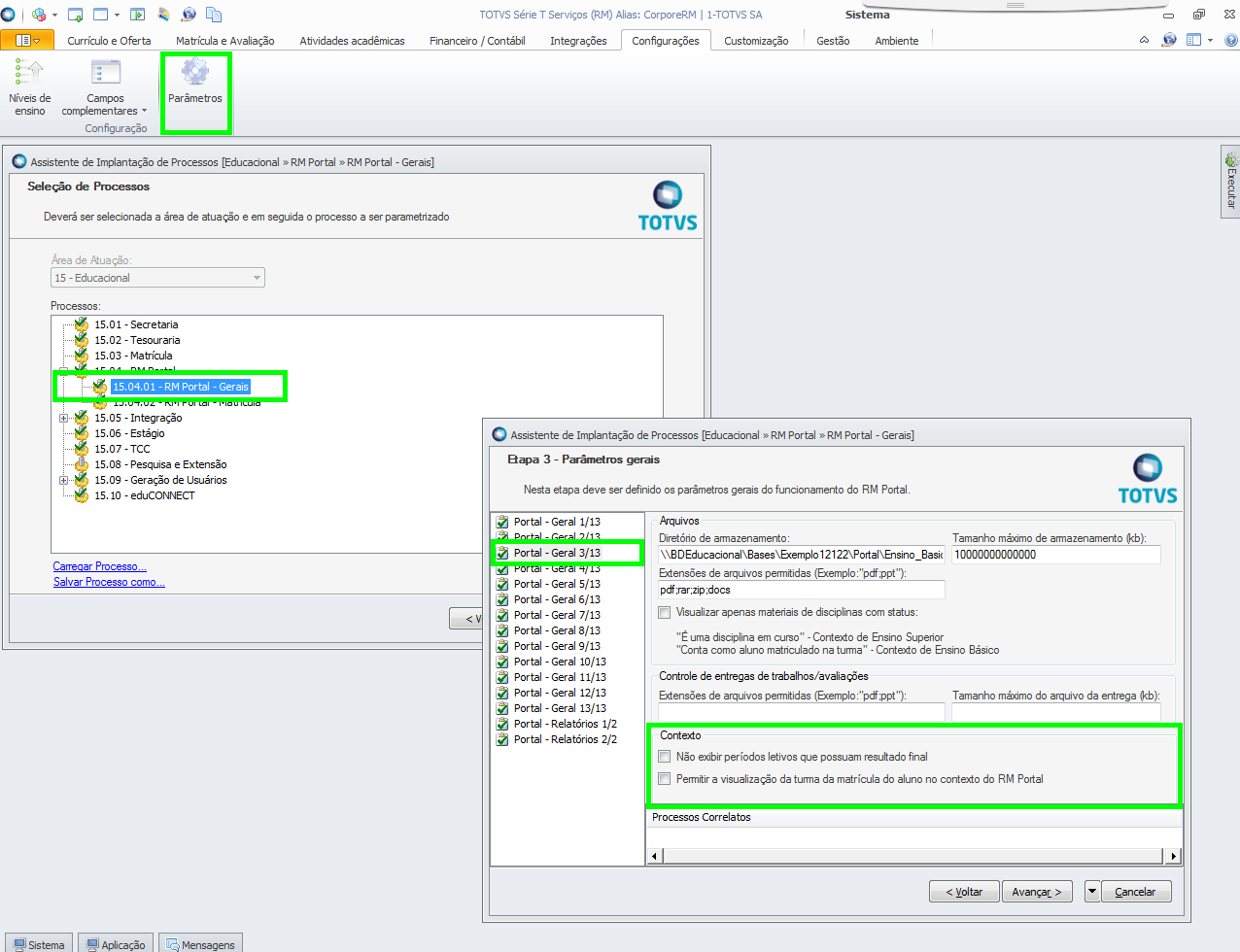Click the panel layout icon near help
Screen dimensions: 1240x952
1194,40
